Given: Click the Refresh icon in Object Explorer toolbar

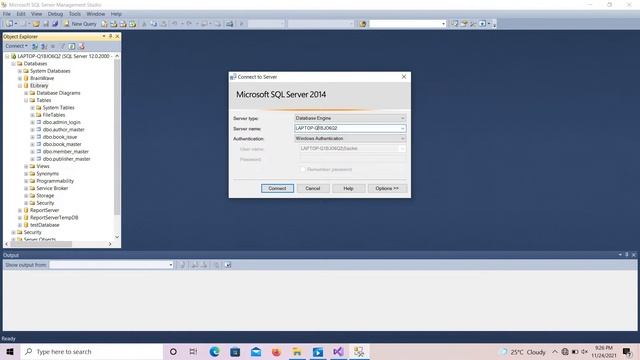Looking at the screenshot, I should (72, 46).
